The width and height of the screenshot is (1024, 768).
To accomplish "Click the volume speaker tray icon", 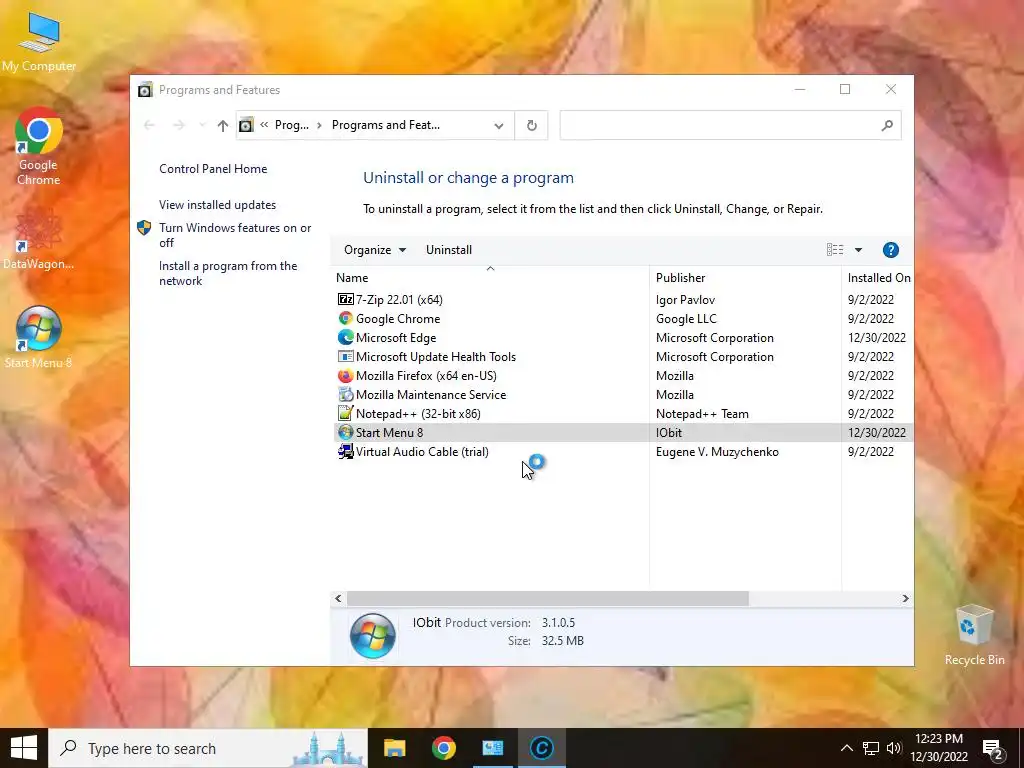I will coord(894,748).
